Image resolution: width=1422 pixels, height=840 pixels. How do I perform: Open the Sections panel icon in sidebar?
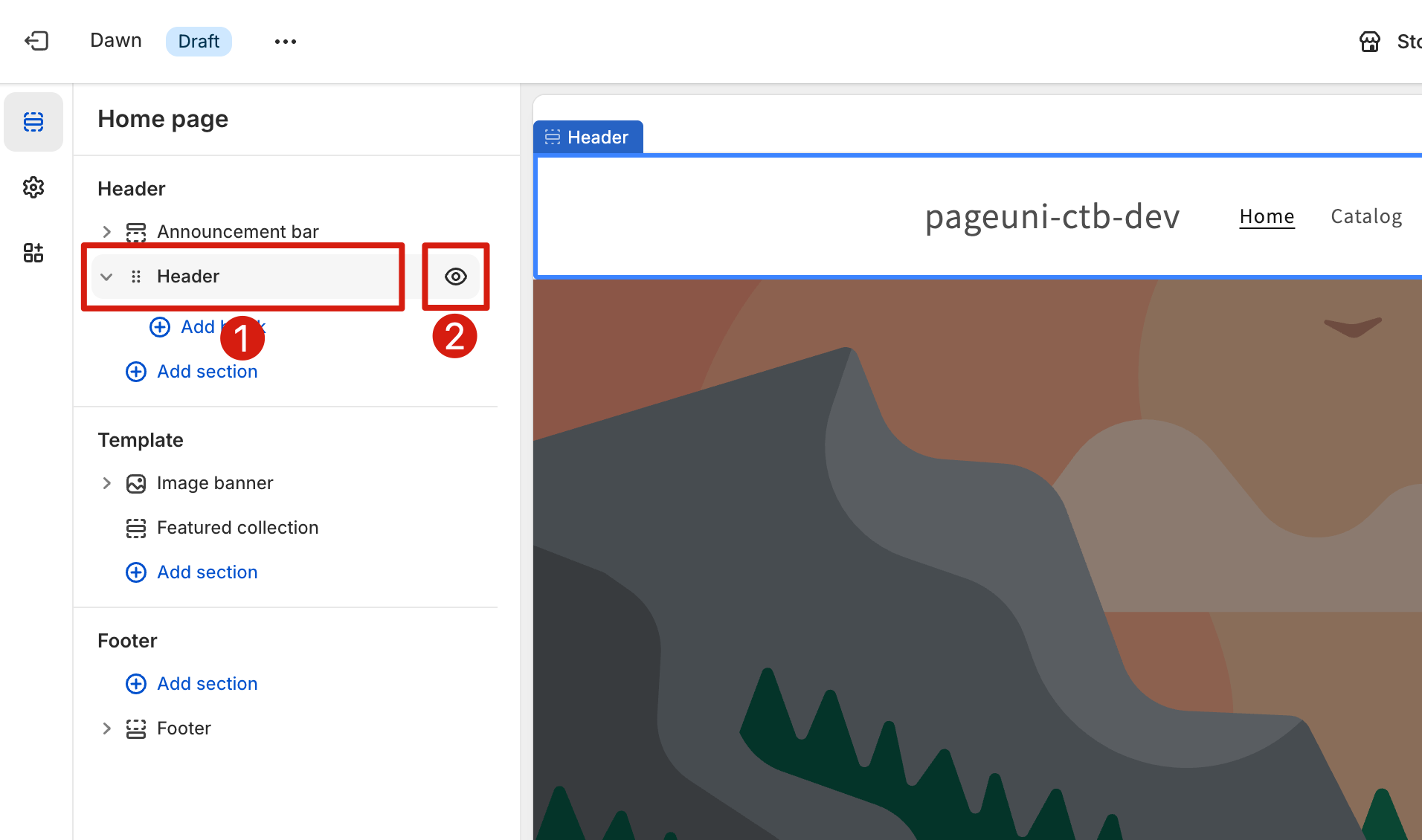(33, 122)
